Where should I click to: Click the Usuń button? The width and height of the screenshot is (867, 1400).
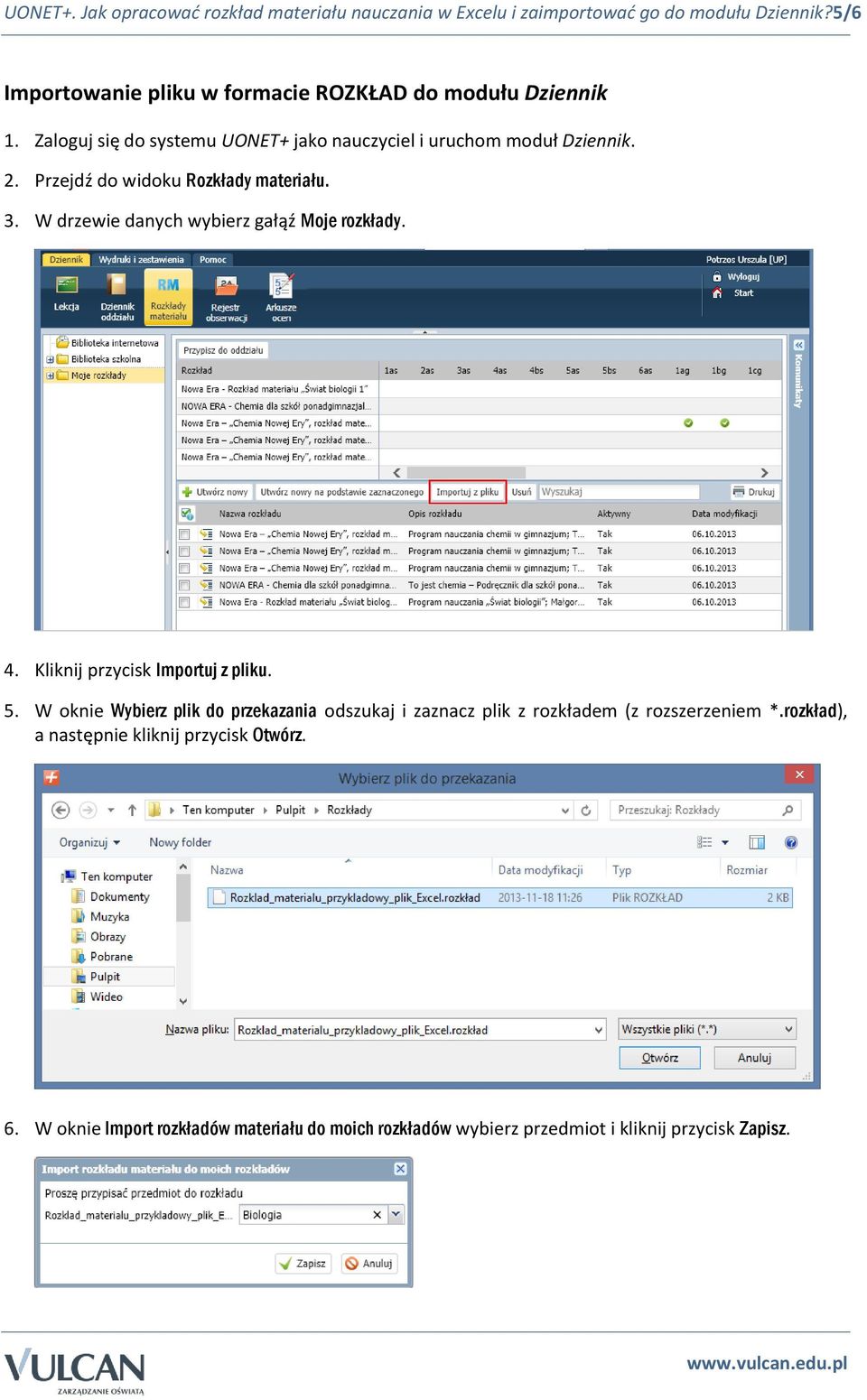521,492
